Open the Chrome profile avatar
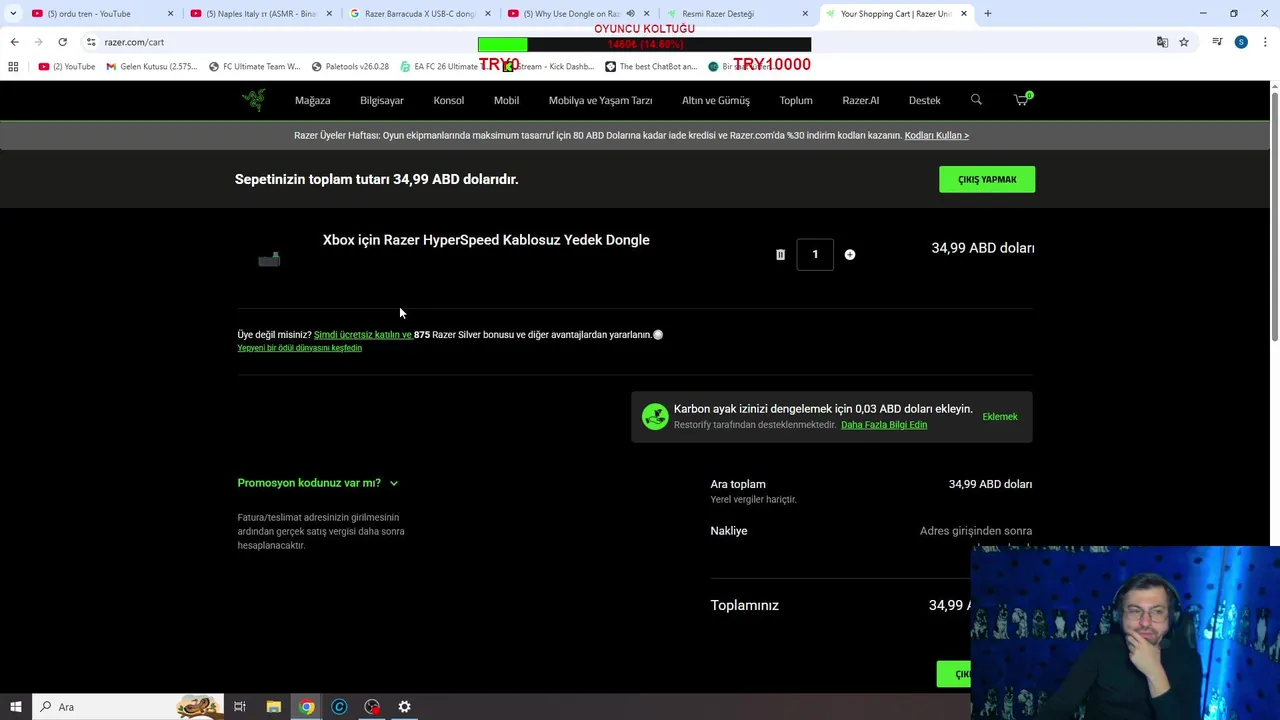The height and width of the screenshot is (720, 1280). coord(1241,42)
